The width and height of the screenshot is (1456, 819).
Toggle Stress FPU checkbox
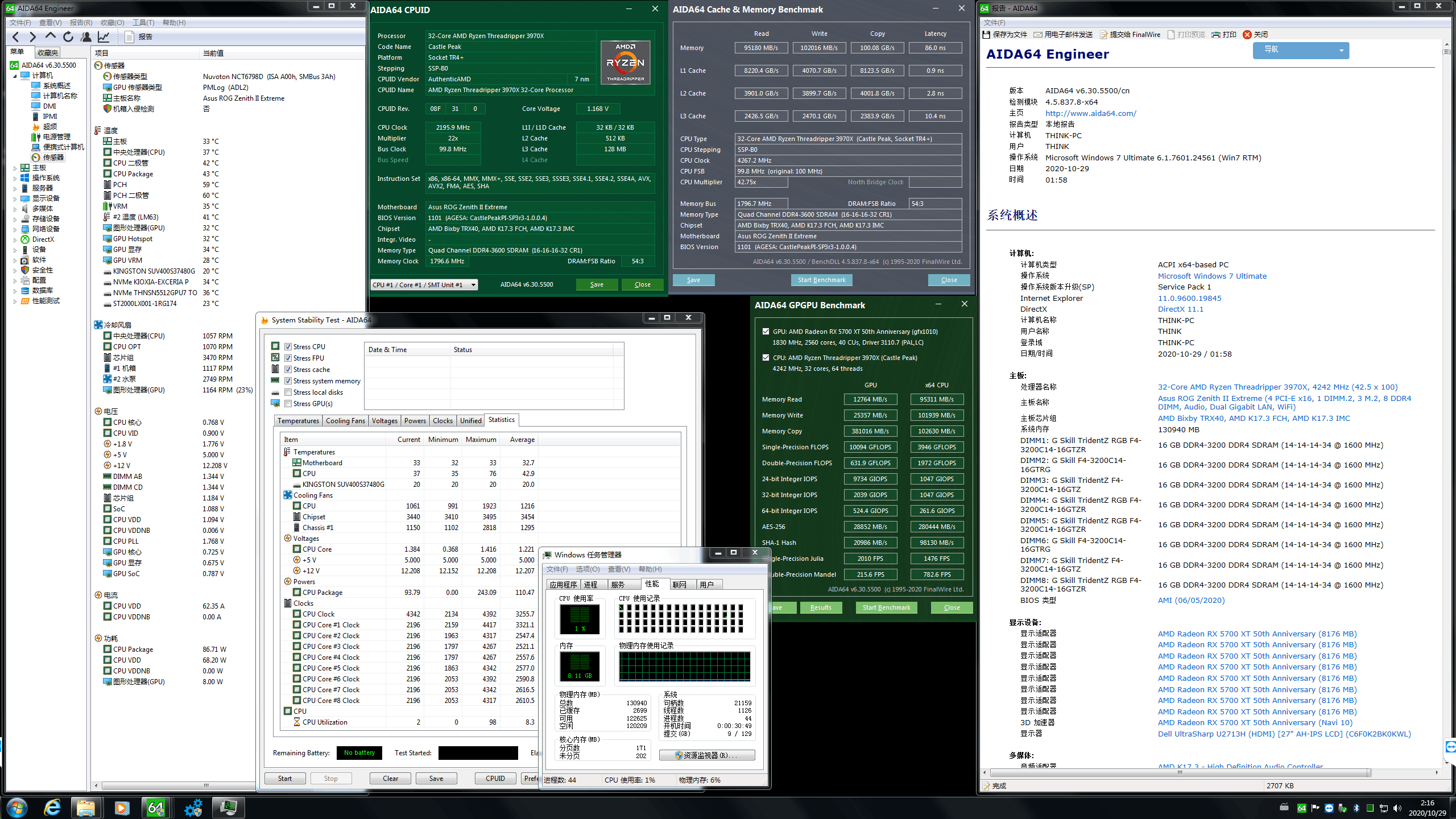point(288,358)
